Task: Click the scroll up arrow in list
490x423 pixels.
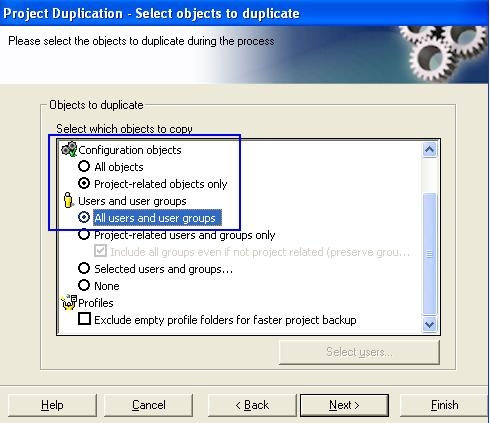Action: tap(429, 150)
